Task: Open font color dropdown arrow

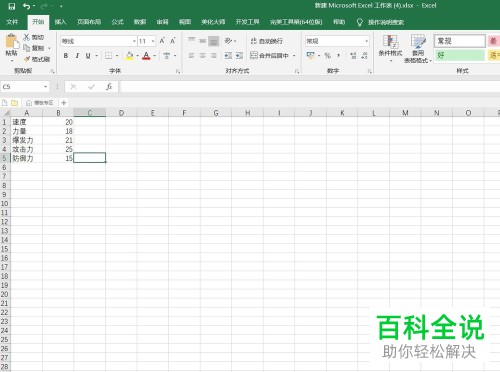Action: (155, 56)
